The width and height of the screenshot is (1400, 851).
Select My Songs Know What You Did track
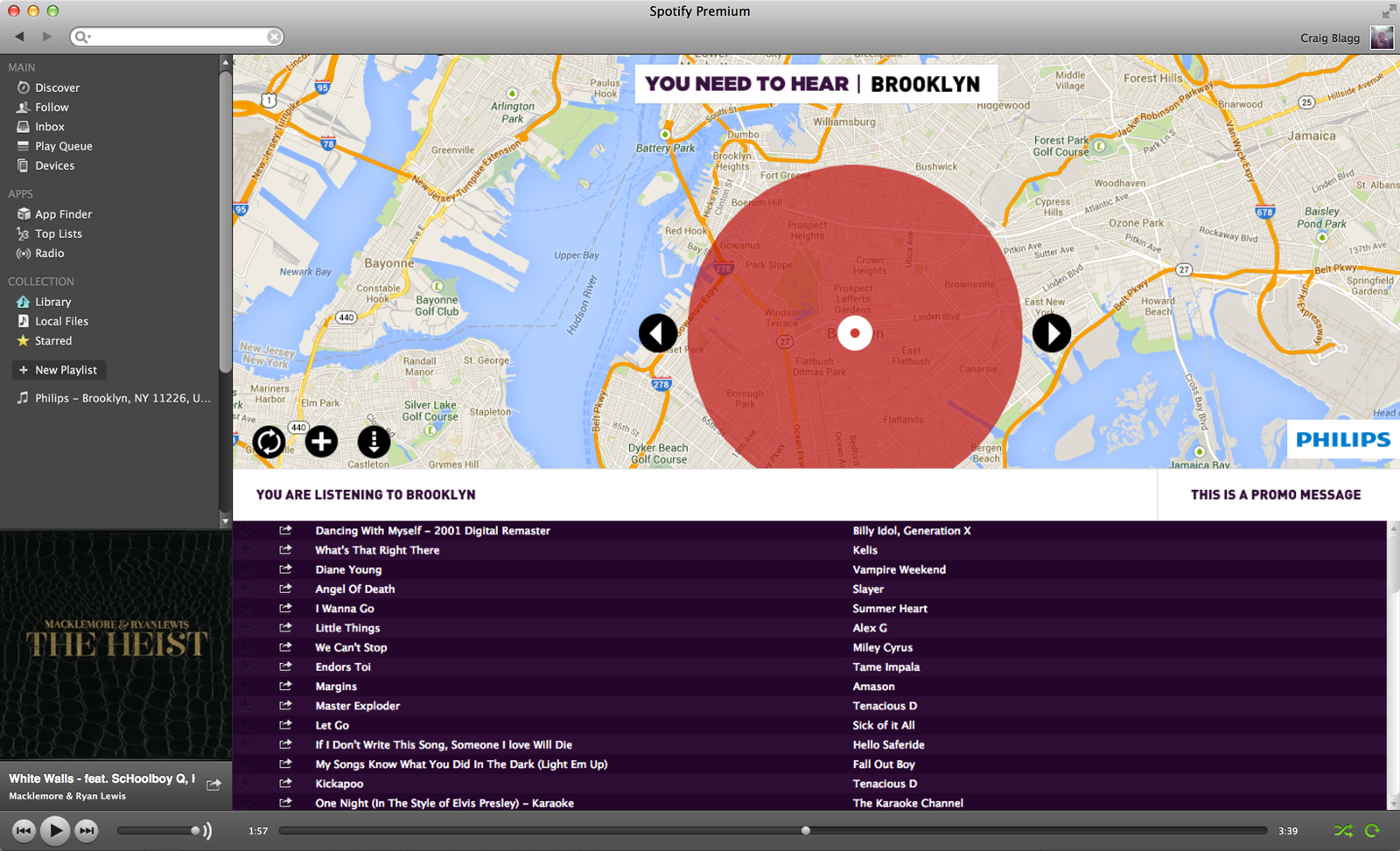(461, 764)
